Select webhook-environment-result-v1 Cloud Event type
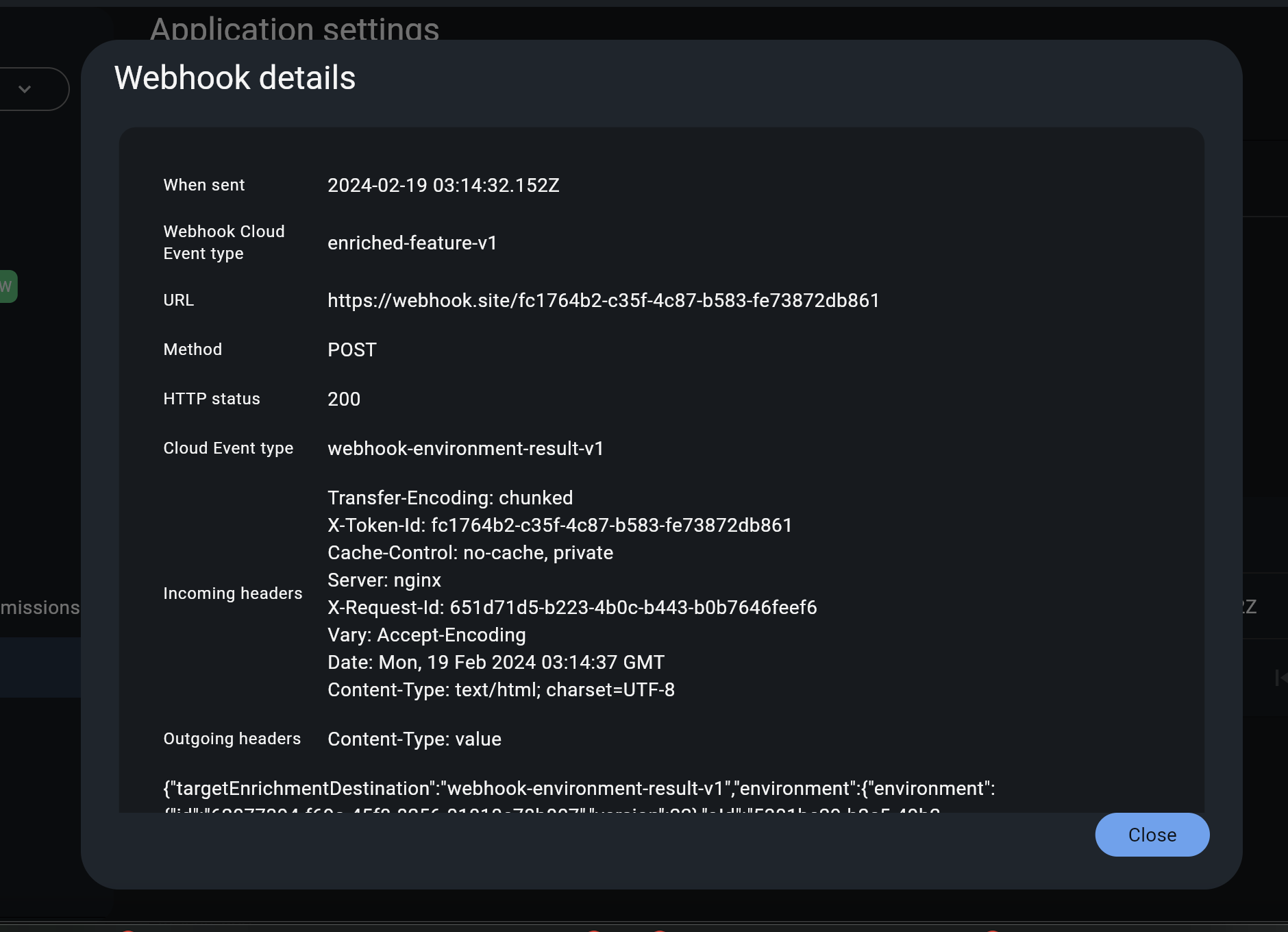1288x932 pixels. point(465,449)
